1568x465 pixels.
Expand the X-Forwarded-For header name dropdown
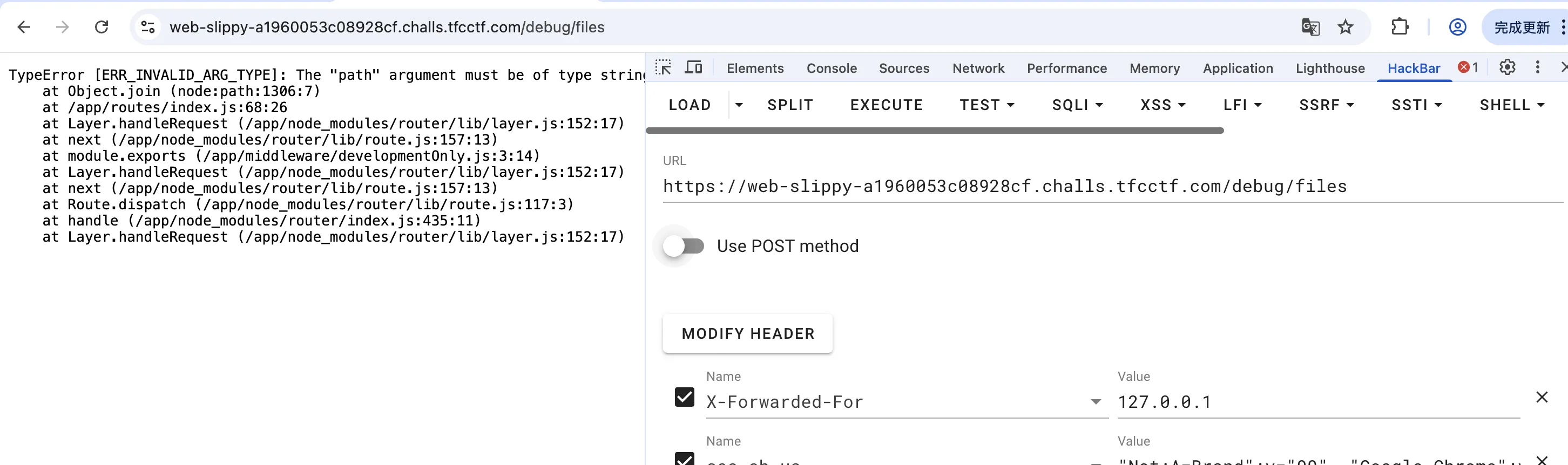tap(1096, 402)
